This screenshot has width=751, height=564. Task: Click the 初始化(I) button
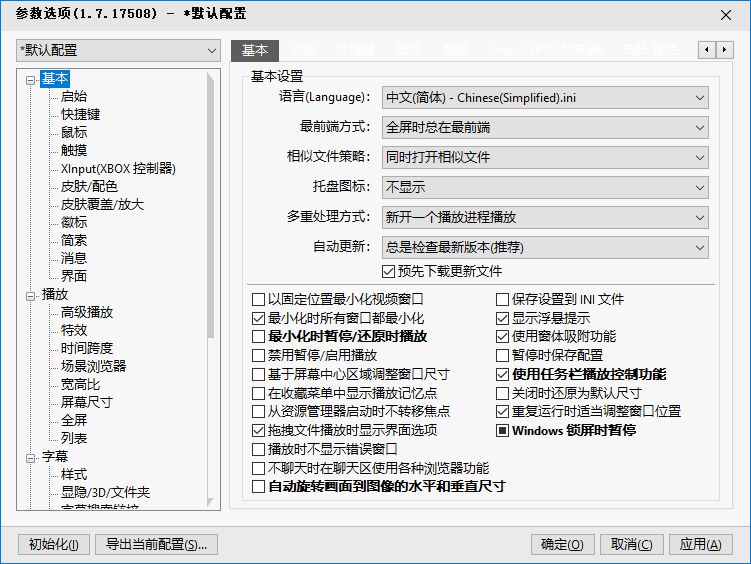53,545
